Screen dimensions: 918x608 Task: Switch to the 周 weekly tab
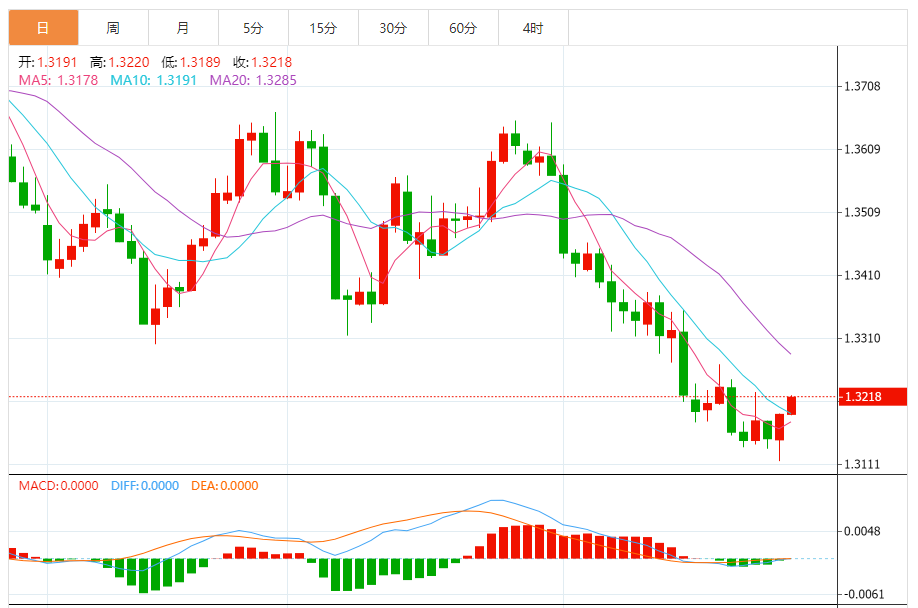click(113, 28)
